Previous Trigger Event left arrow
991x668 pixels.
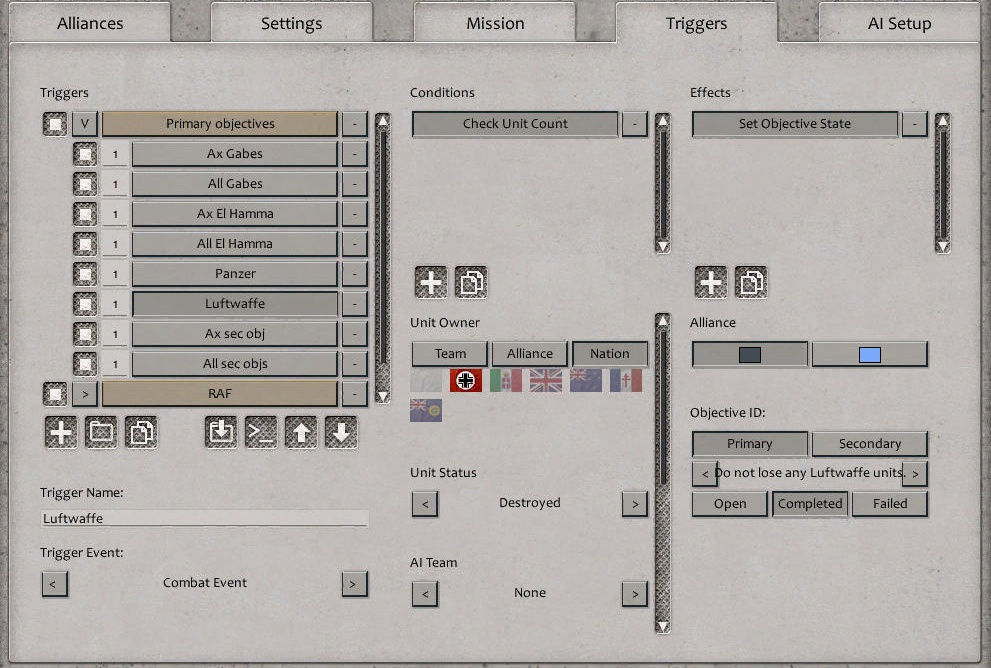click(x=54, y=584)
